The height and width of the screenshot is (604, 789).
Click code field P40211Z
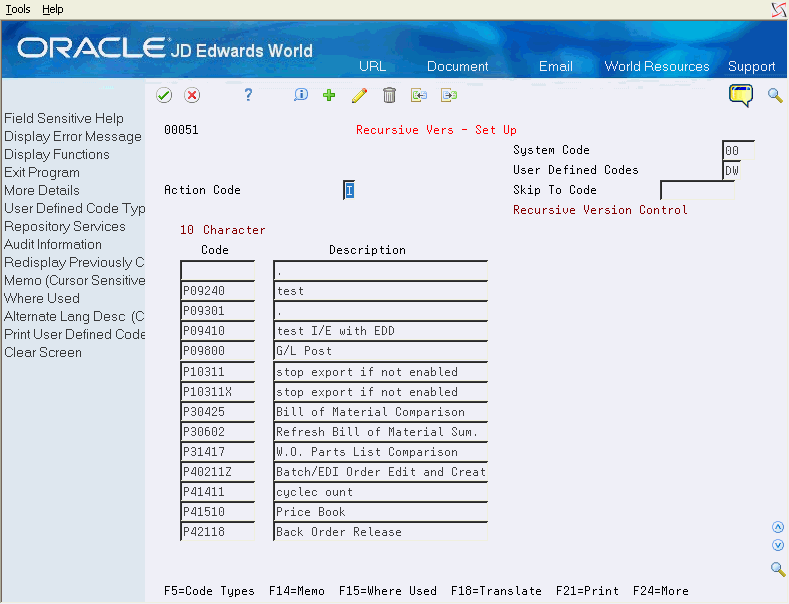[x=217, y=472]
